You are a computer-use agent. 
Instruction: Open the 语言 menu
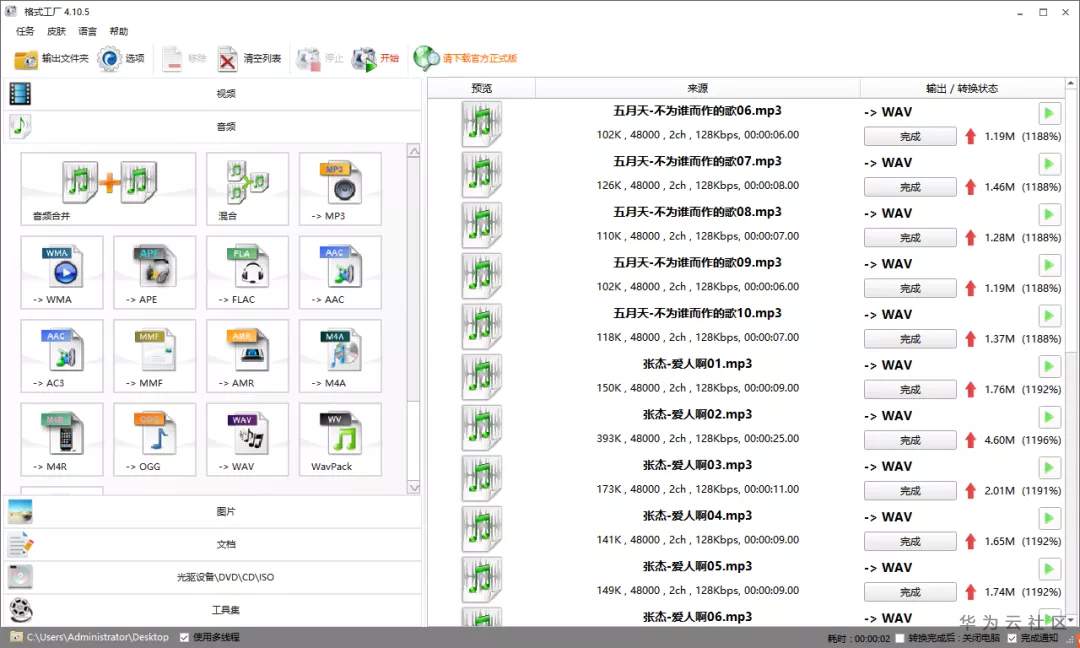pos(87,31)
